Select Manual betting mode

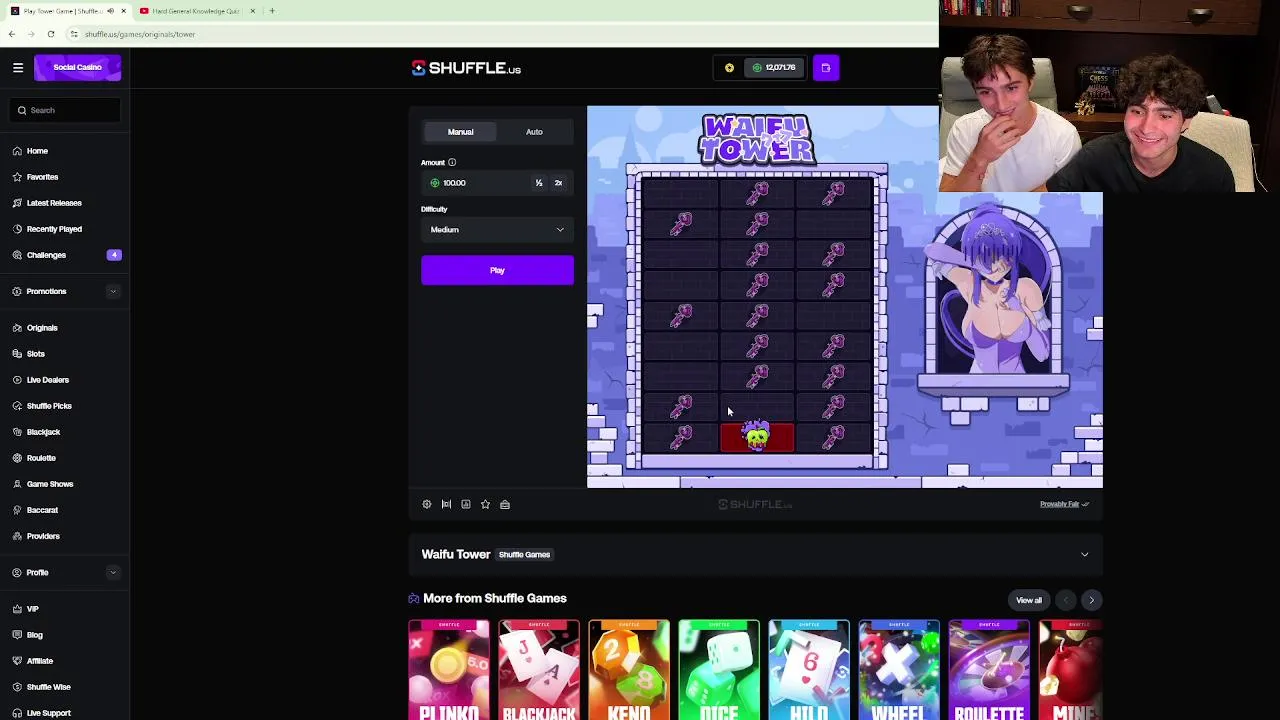tap(460, 132)
